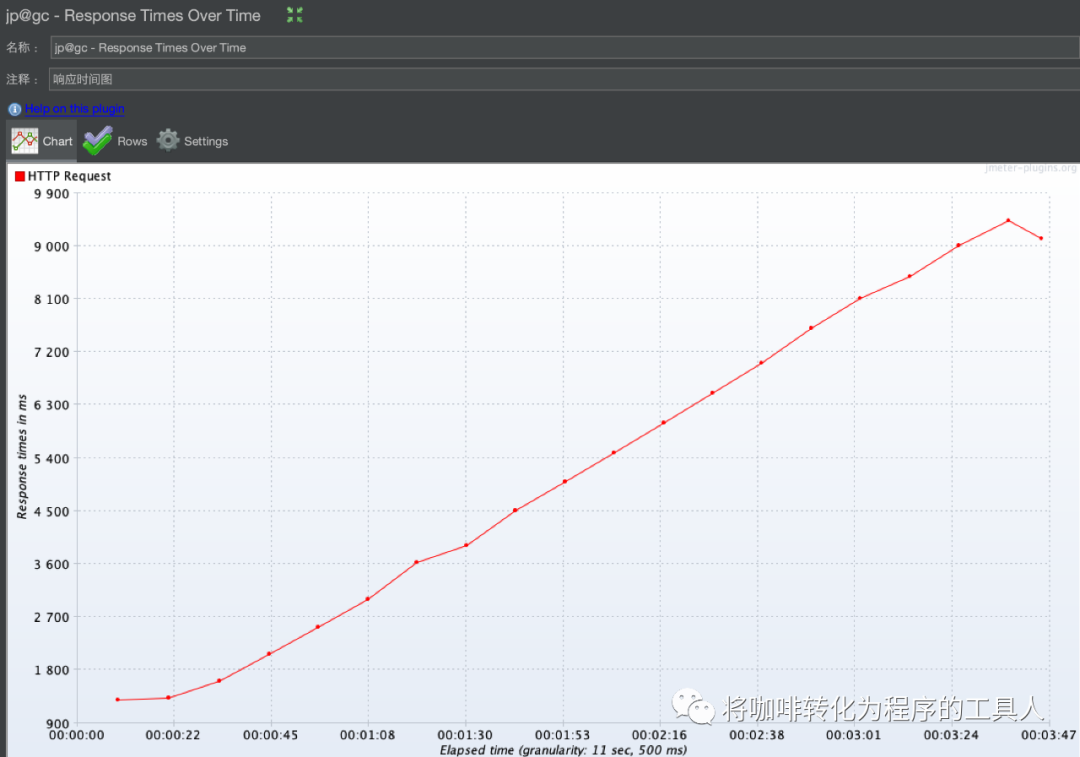
Task: Switch to the Chart tab
Action: tap(41, 141)
